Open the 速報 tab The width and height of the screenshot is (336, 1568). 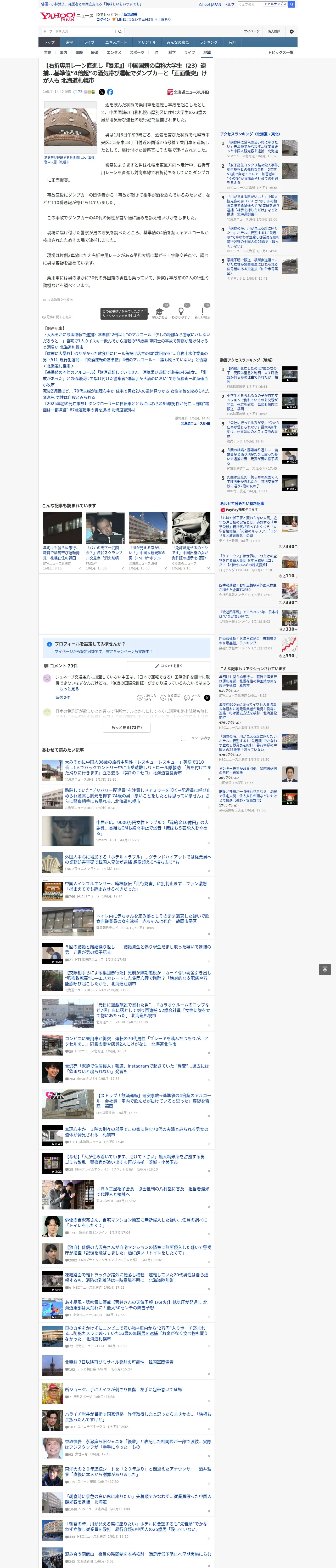tap(69, 43)
